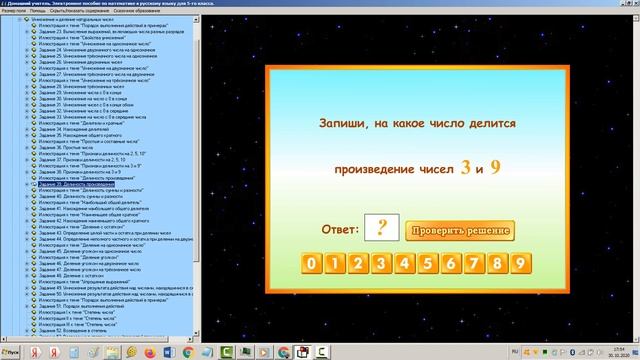Click Скрыть/показать содержание menu item
This screenshot has height=360, width=640.
79,11
